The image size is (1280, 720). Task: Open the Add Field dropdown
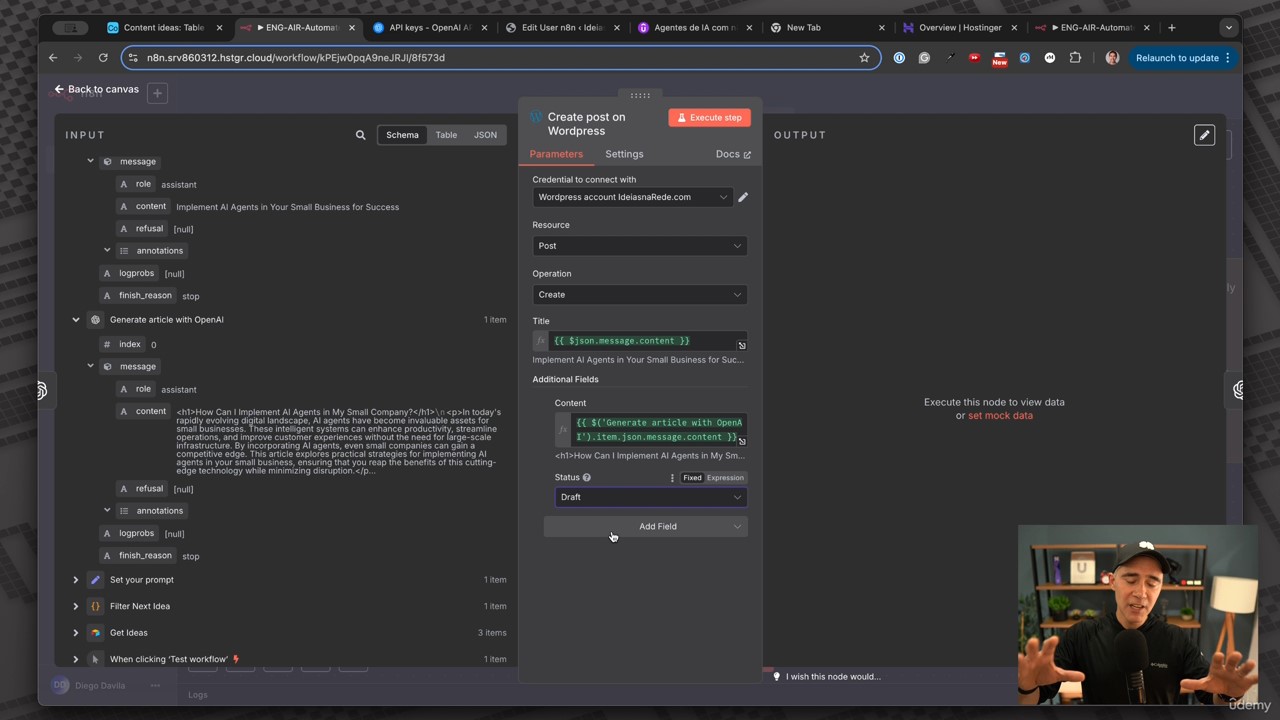pos(645,526)
